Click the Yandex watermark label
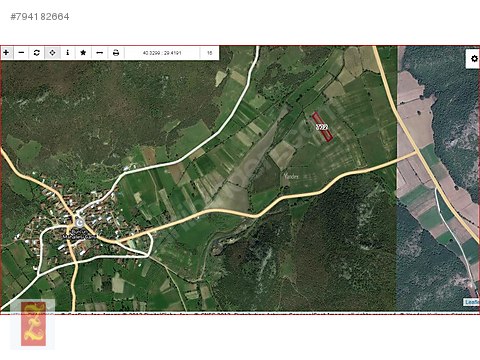 291,176
